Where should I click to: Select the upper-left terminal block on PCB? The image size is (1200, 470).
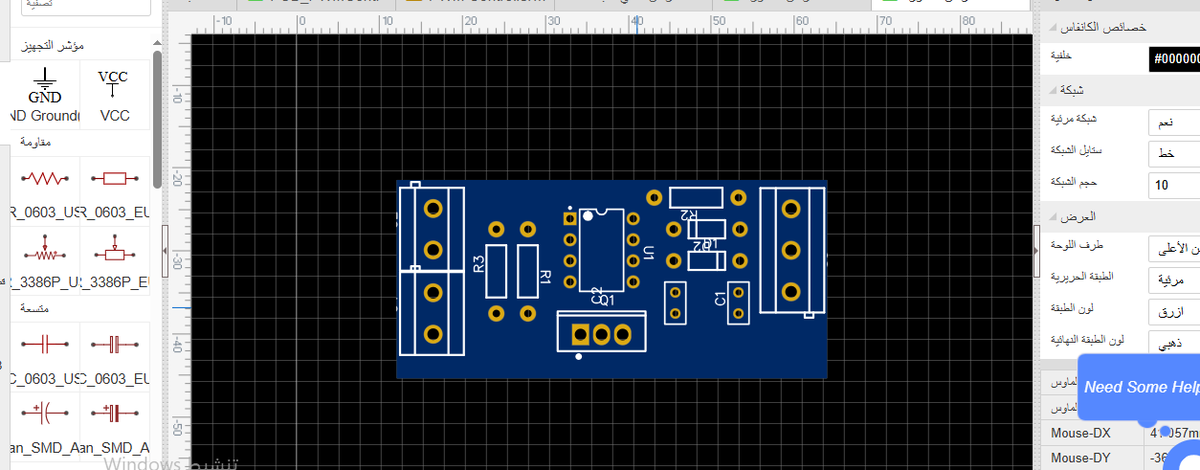point(433,228)
